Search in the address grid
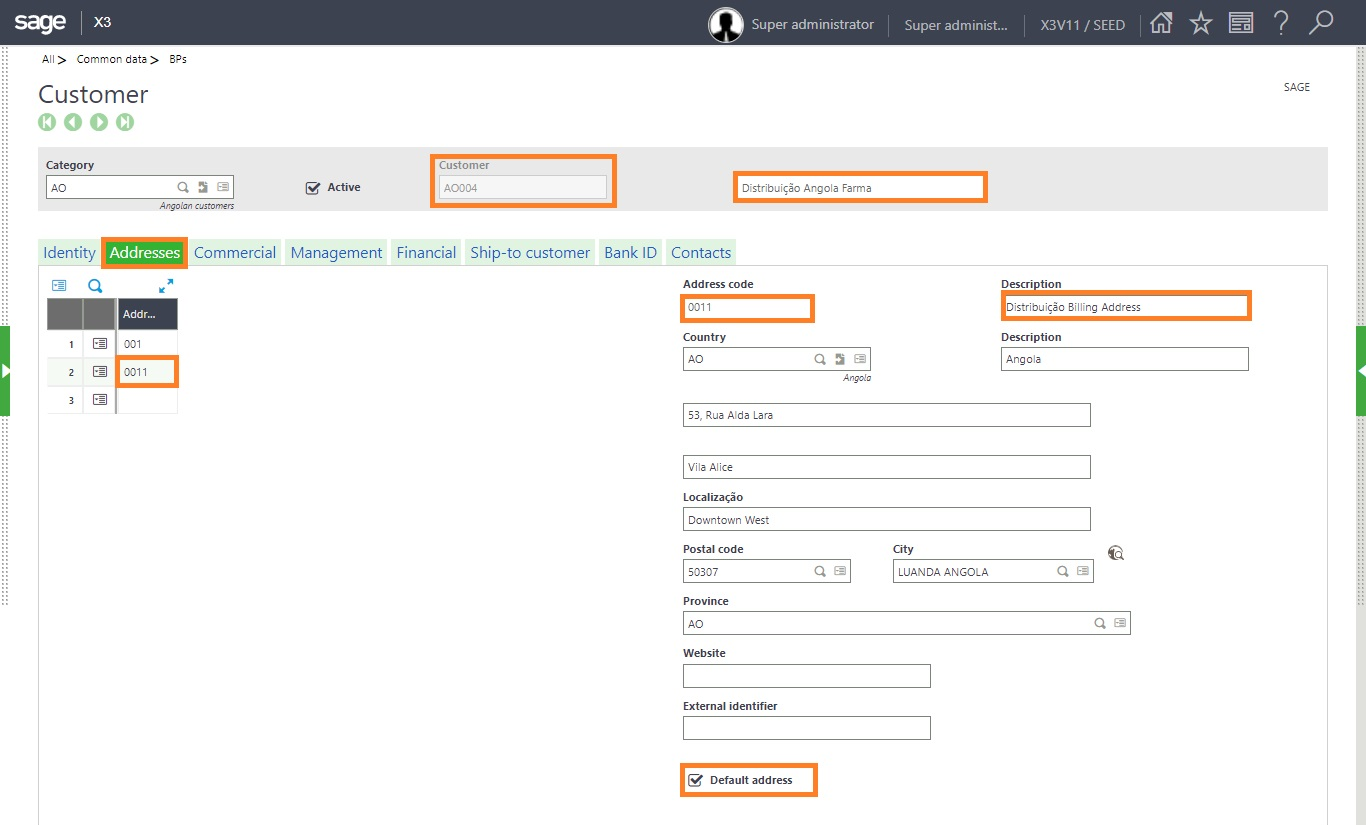The height and width of the screenshot is (825, 1366). [x=95, y=286]
